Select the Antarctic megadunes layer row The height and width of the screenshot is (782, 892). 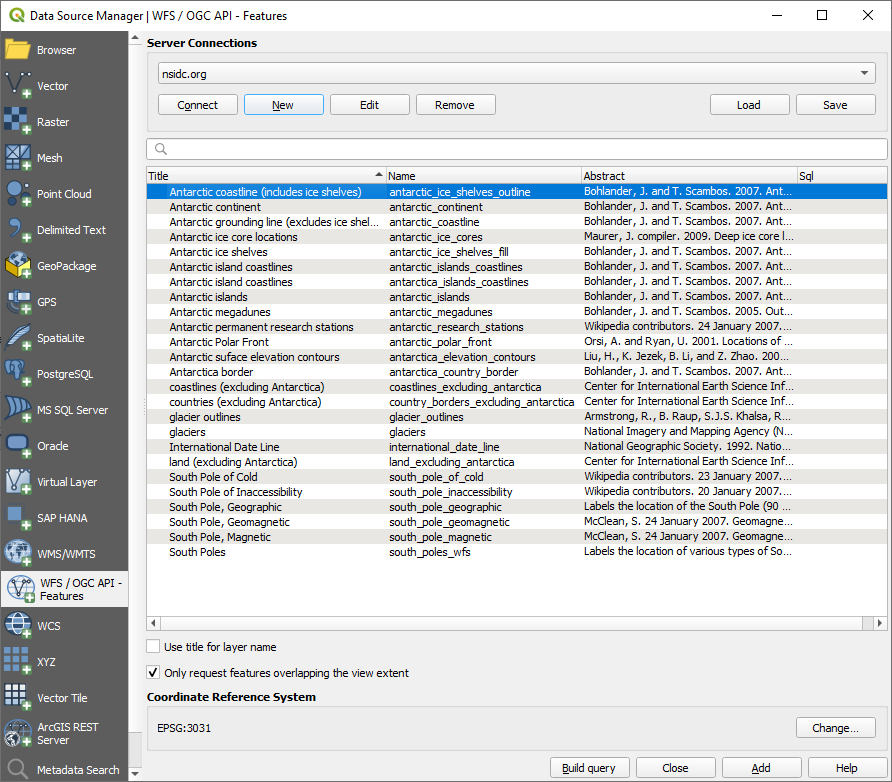pos(218,312)
